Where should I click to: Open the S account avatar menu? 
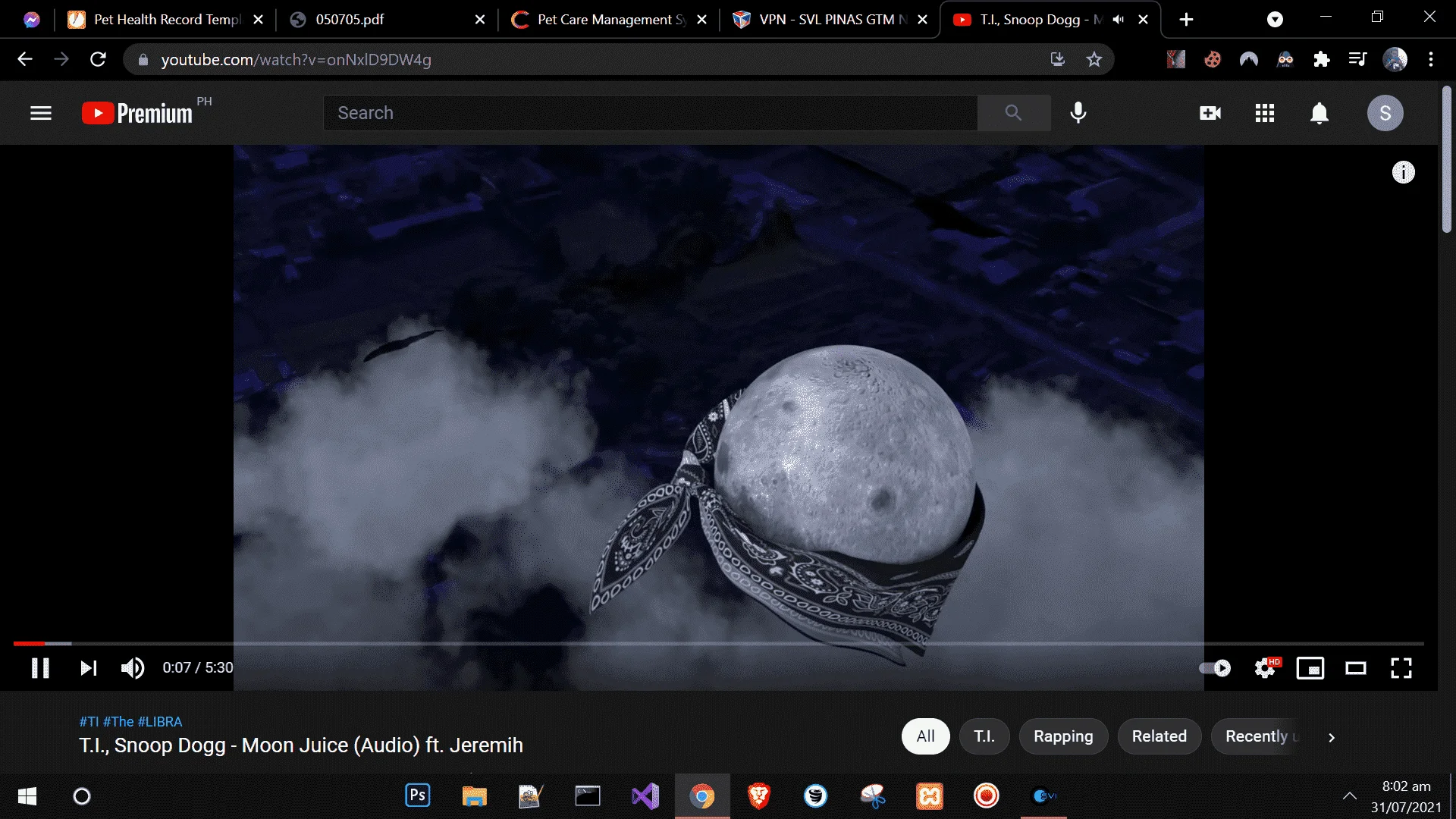coord(1385,113)
